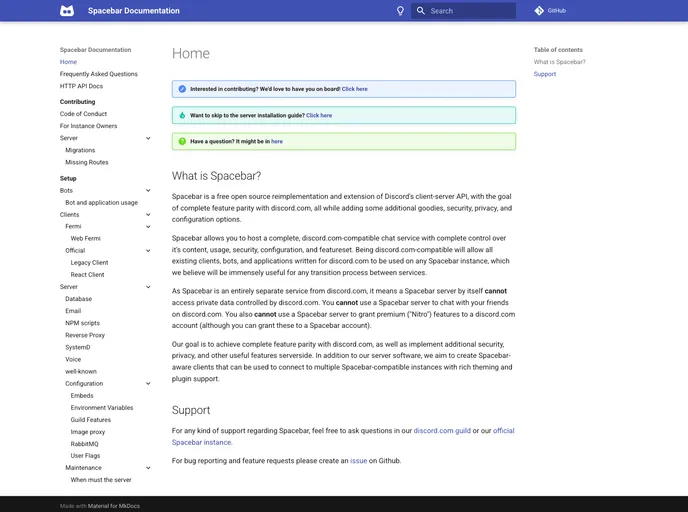The image size is (688, 512).
Task: Jump to Support in table of contents
Action: (x=545, y=74)
